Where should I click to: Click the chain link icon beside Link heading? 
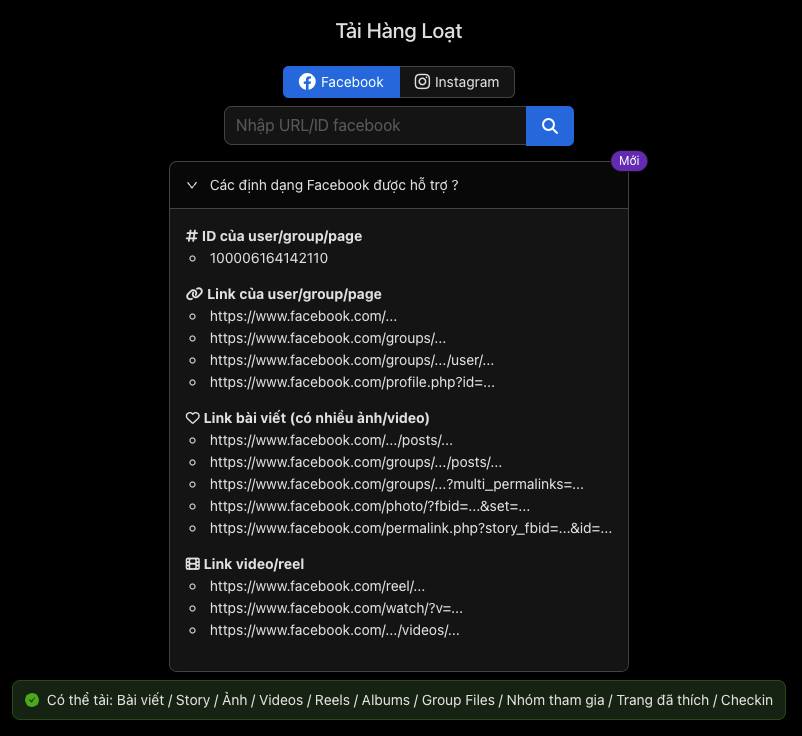click(x=194, y=294)
